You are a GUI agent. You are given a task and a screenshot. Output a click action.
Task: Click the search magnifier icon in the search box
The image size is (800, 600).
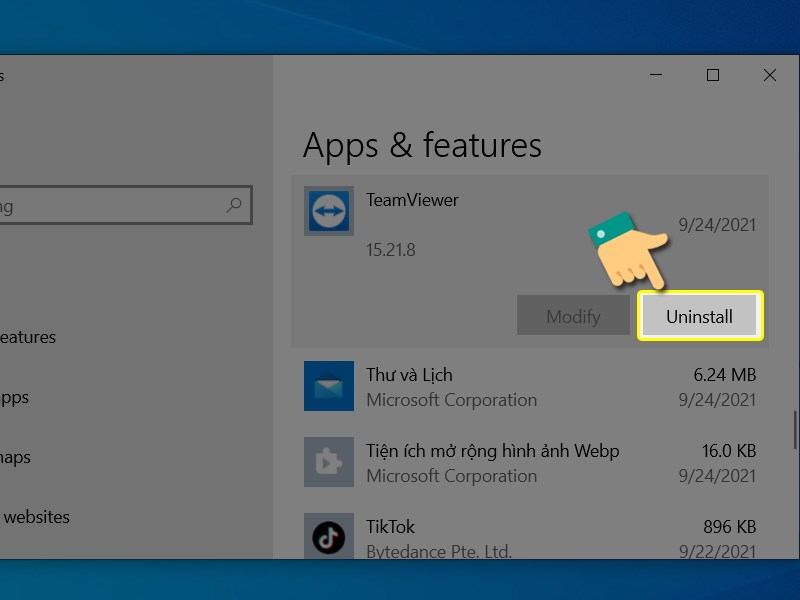233,205
